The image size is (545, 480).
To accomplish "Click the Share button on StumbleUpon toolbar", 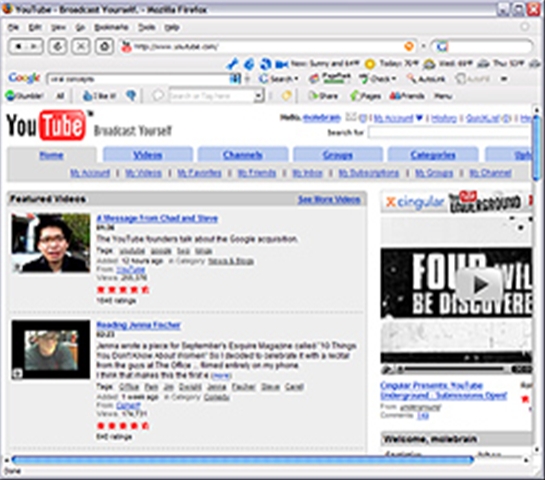I will (323, 96).
